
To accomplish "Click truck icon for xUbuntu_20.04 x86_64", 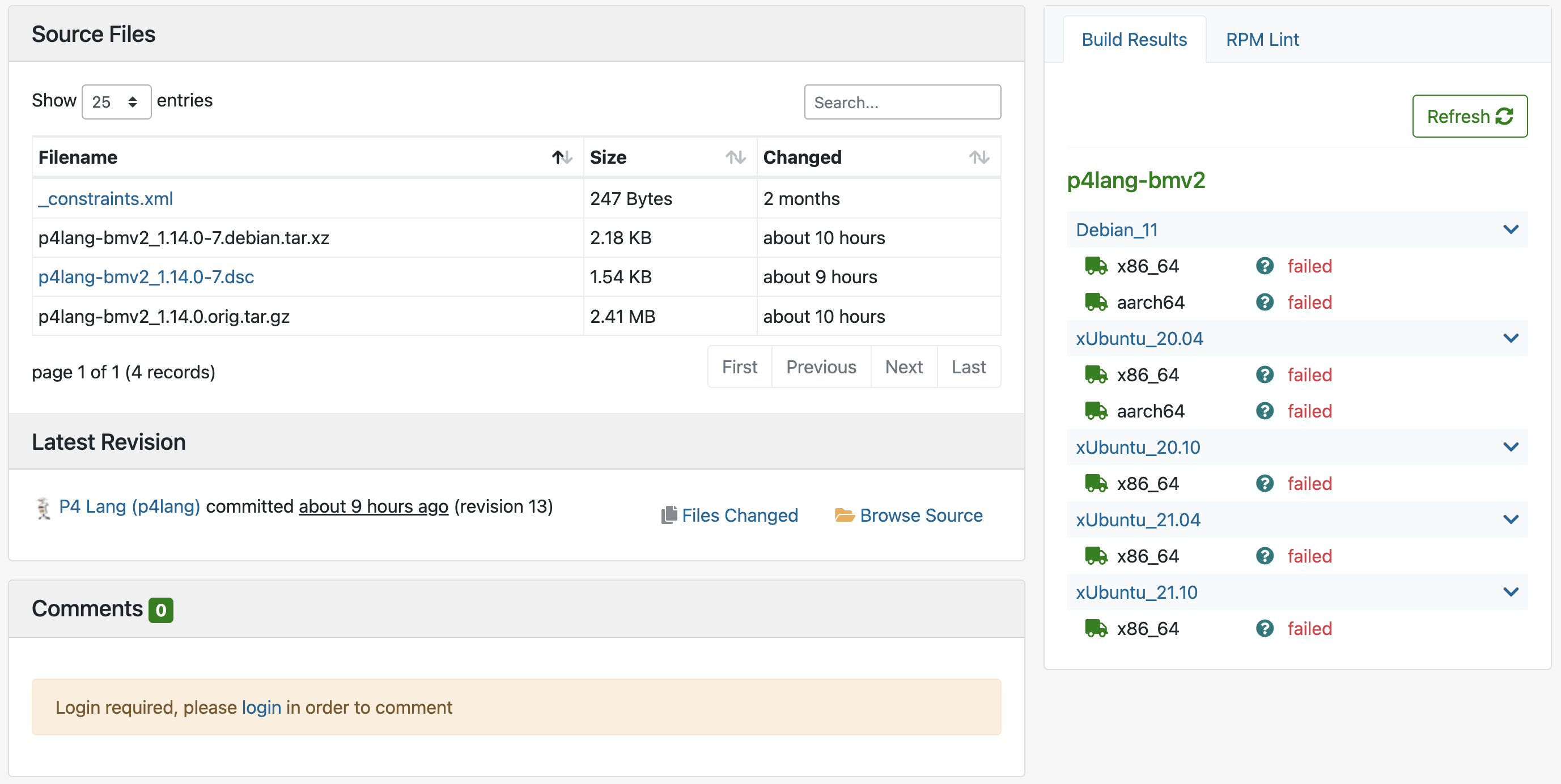I will [1096, 375].
